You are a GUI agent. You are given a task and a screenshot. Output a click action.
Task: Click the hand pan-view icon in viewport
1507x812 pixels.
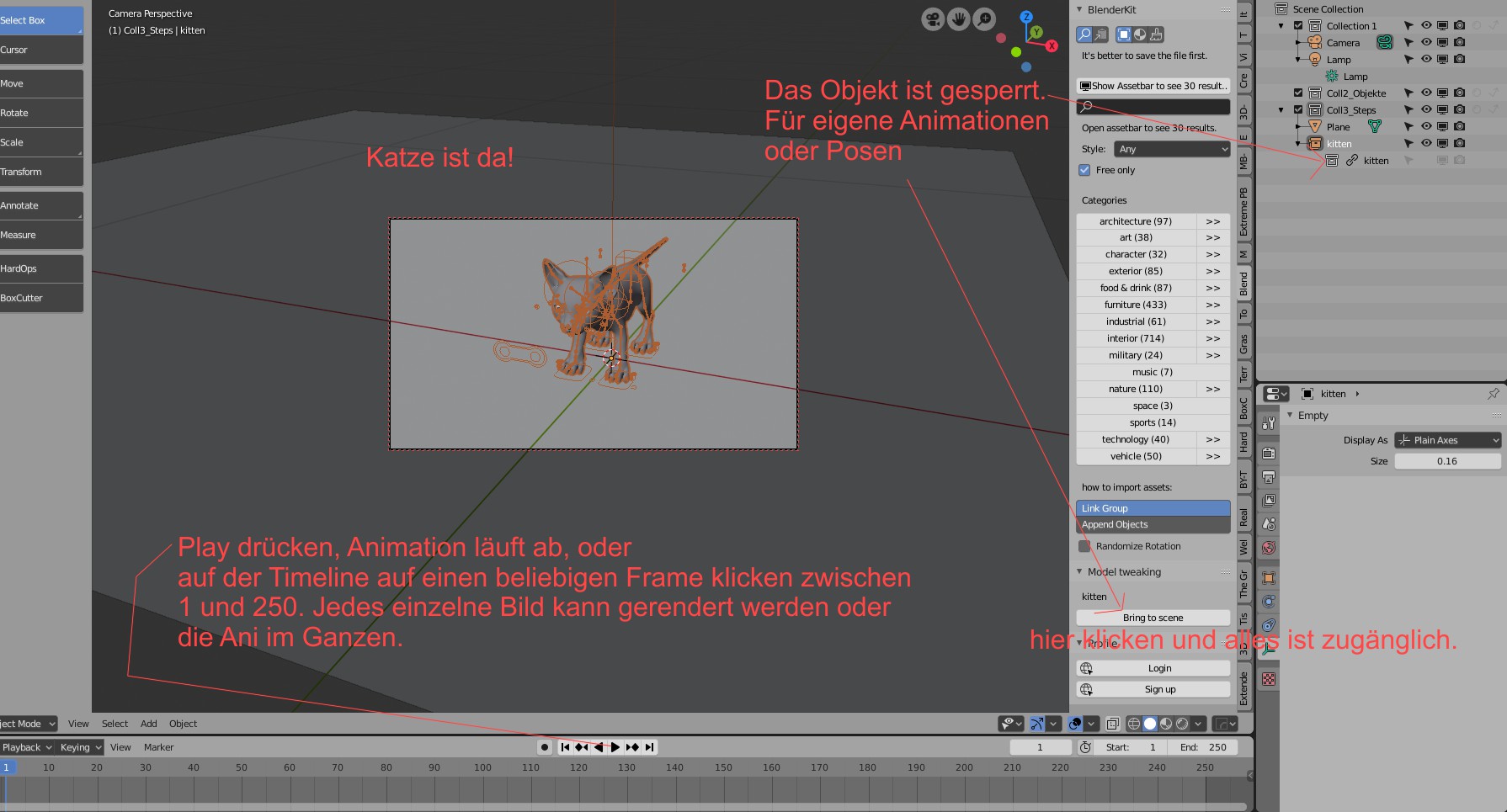(x=958, y=19)
